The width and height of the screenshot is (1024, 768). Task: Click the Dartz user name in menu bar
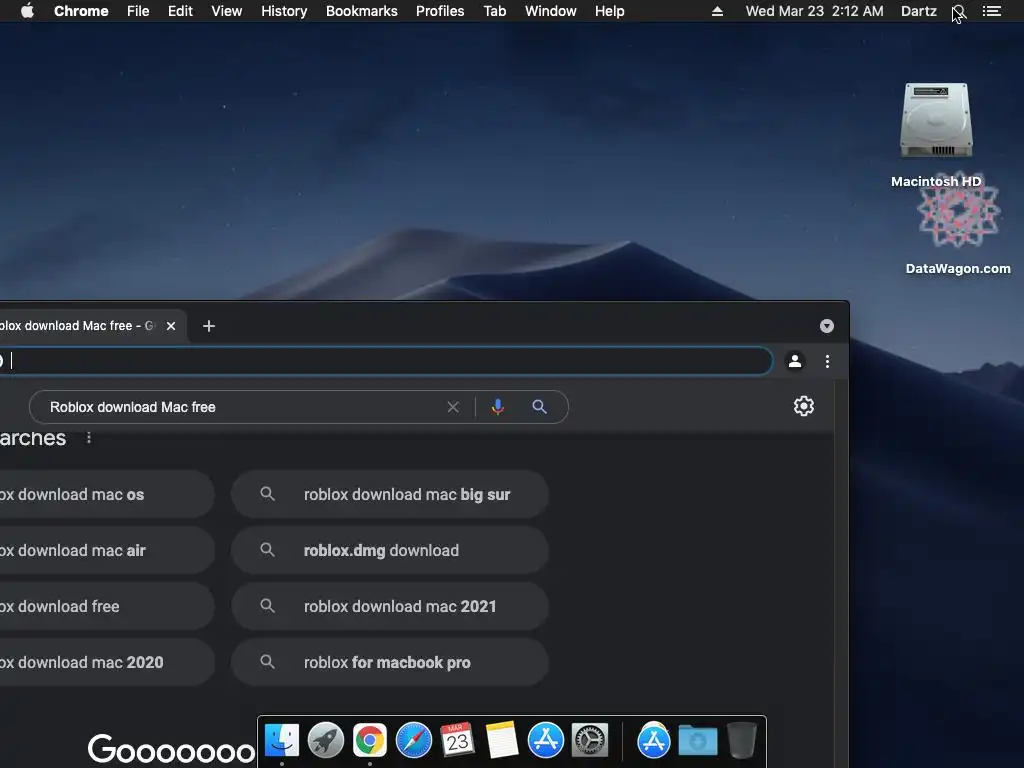tap(918, 11)
